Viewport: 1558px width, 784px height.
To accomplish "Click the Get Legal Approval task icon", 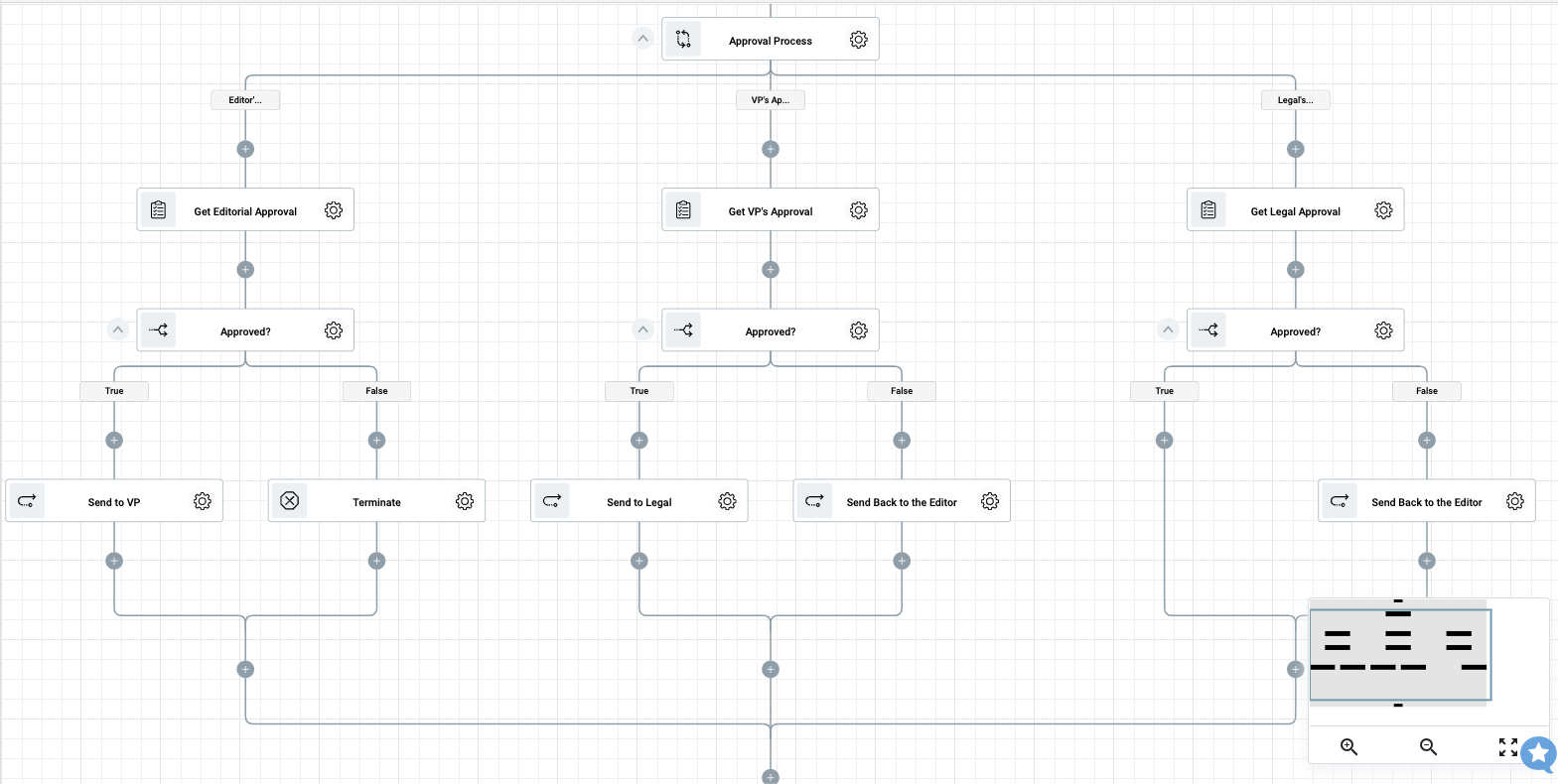I will tap(1208, 210).
